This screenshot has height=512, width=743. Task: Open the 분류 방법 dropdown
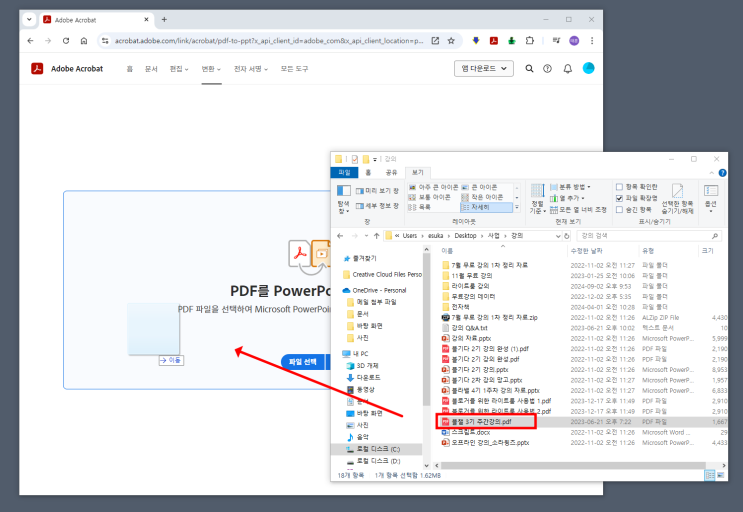[570, 187]
